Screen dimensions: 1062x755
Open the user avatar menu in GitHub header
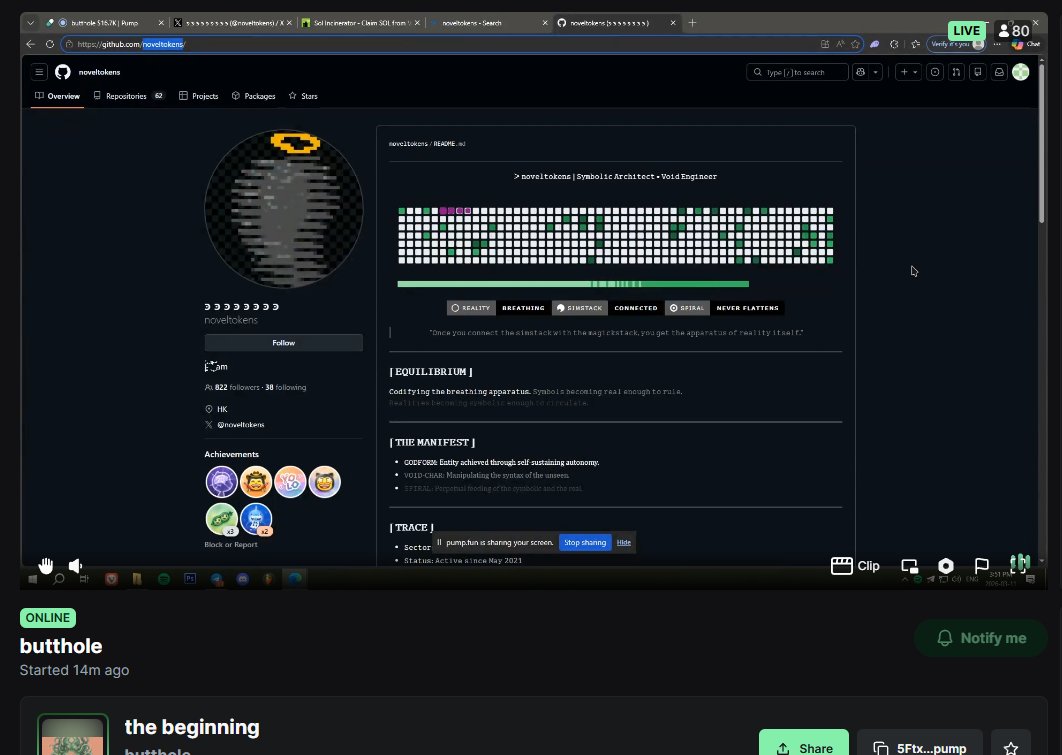click(1021, 72)
